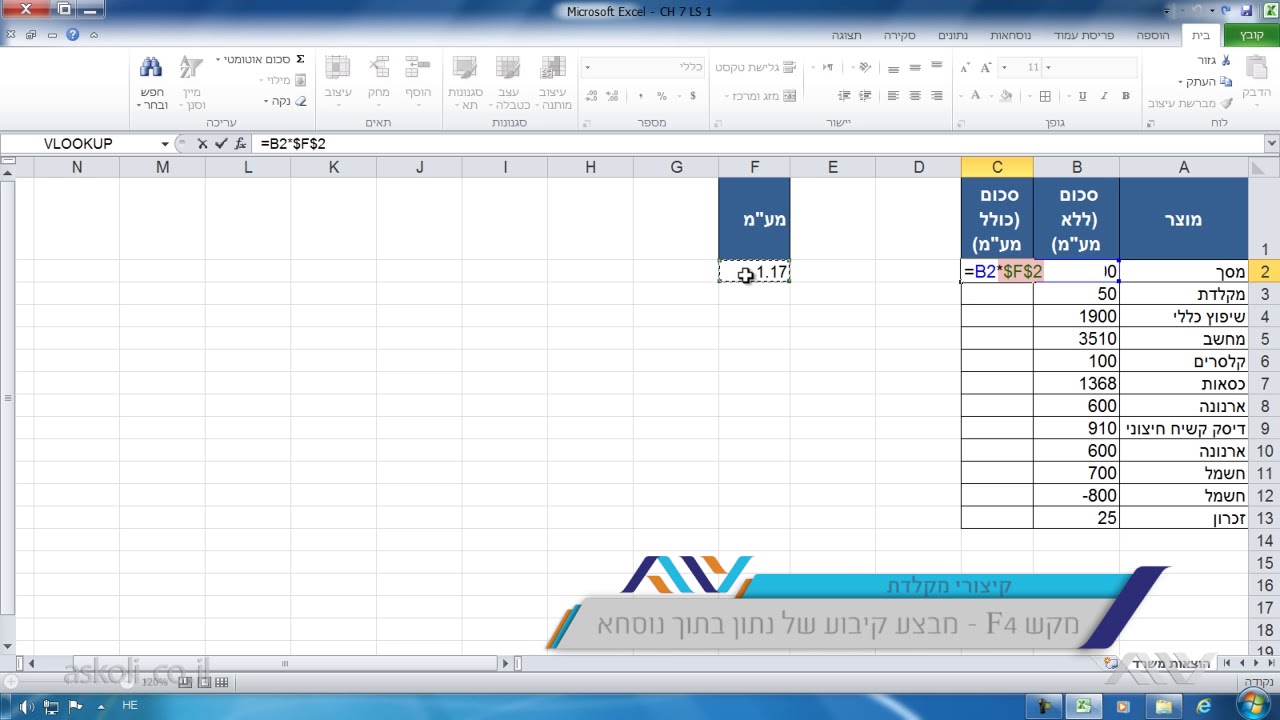Open Windows Explorer folder on taskbar
Screen dimensions: 1280x720
(1163, 706)
